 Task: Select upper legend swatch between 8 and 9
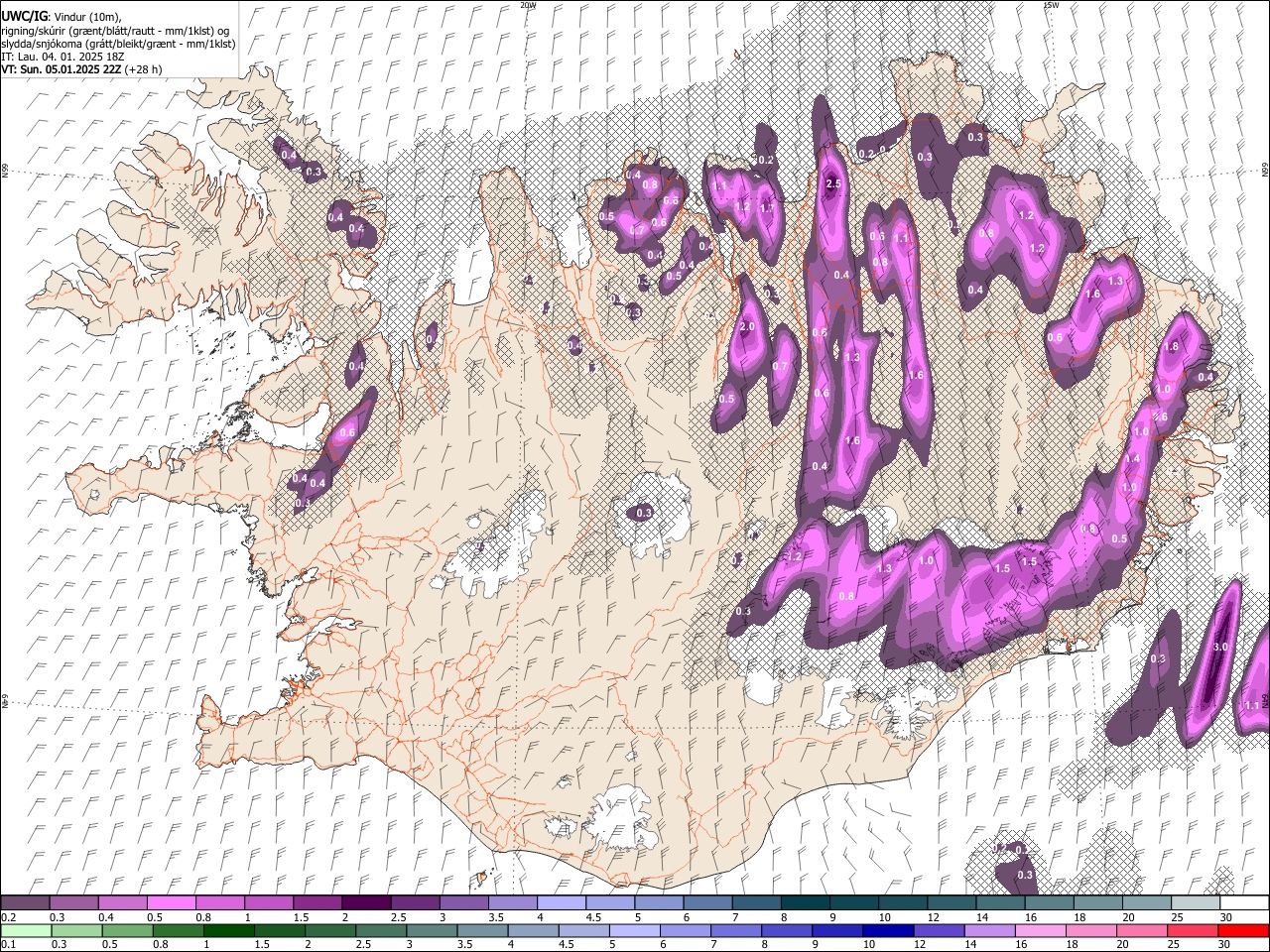point(804,903)
